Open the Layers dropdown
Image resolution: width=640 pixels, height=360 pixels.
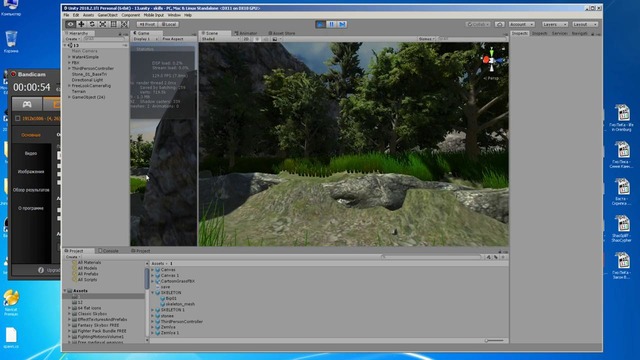click(555, 24)
